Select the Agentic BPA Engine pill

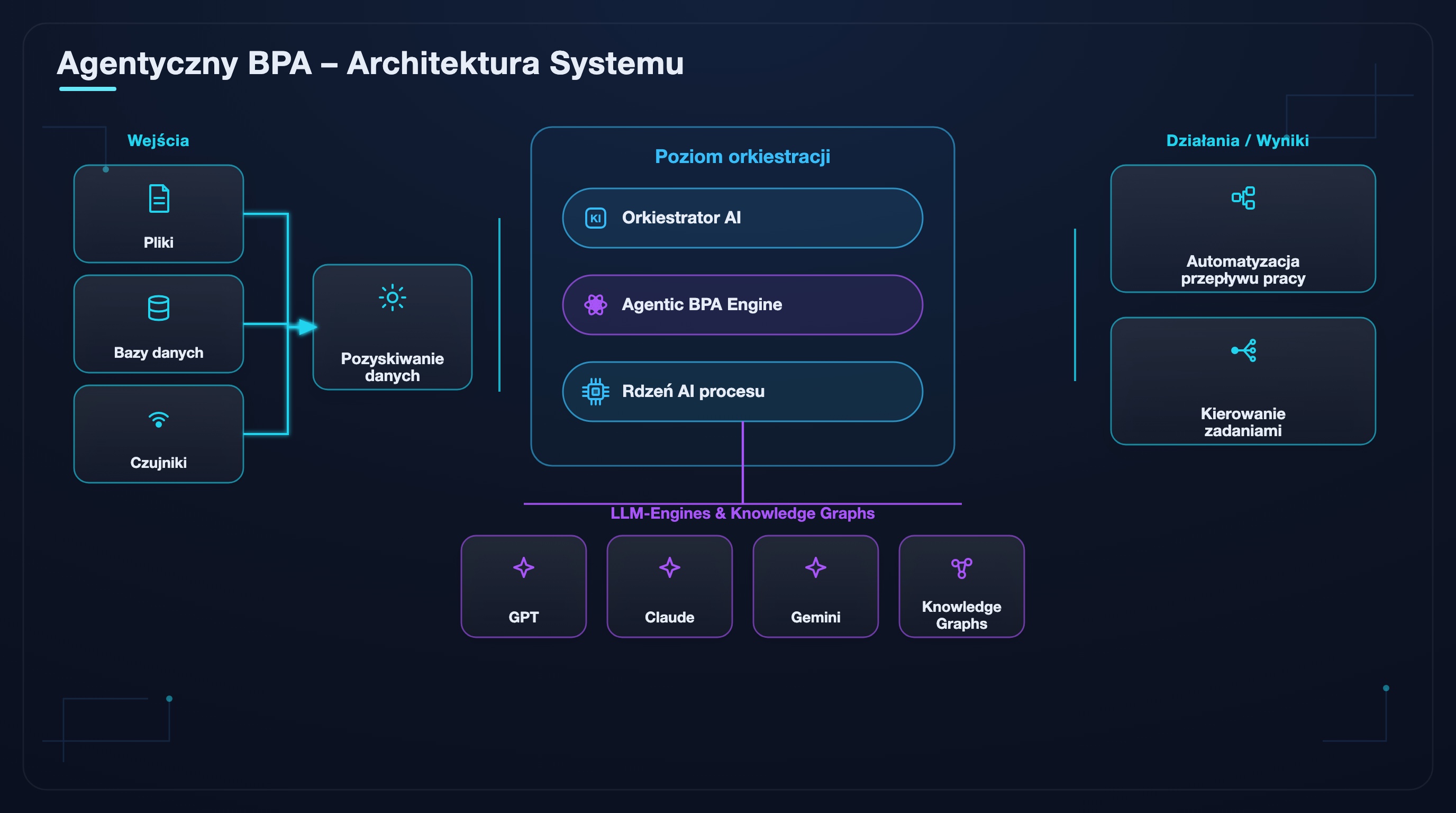(742, 305)
